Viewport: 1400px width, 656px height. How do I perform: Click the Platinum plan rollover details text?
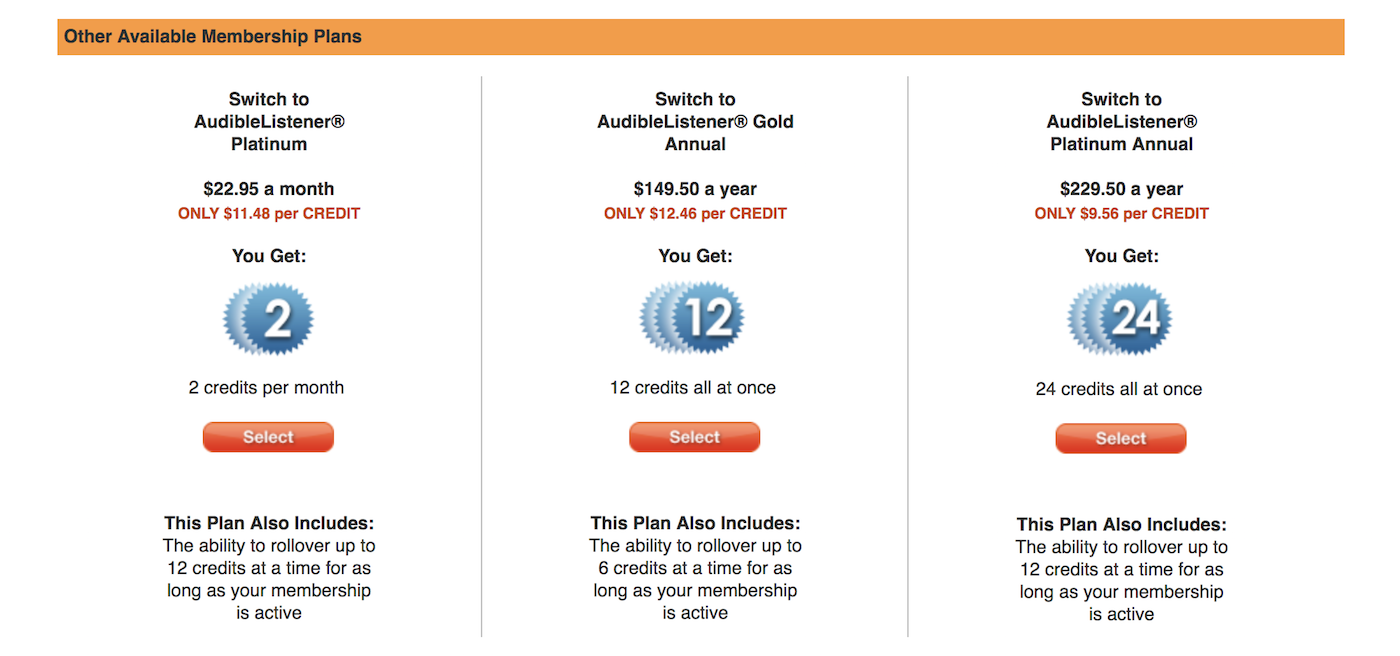click(x=268, y=568)
